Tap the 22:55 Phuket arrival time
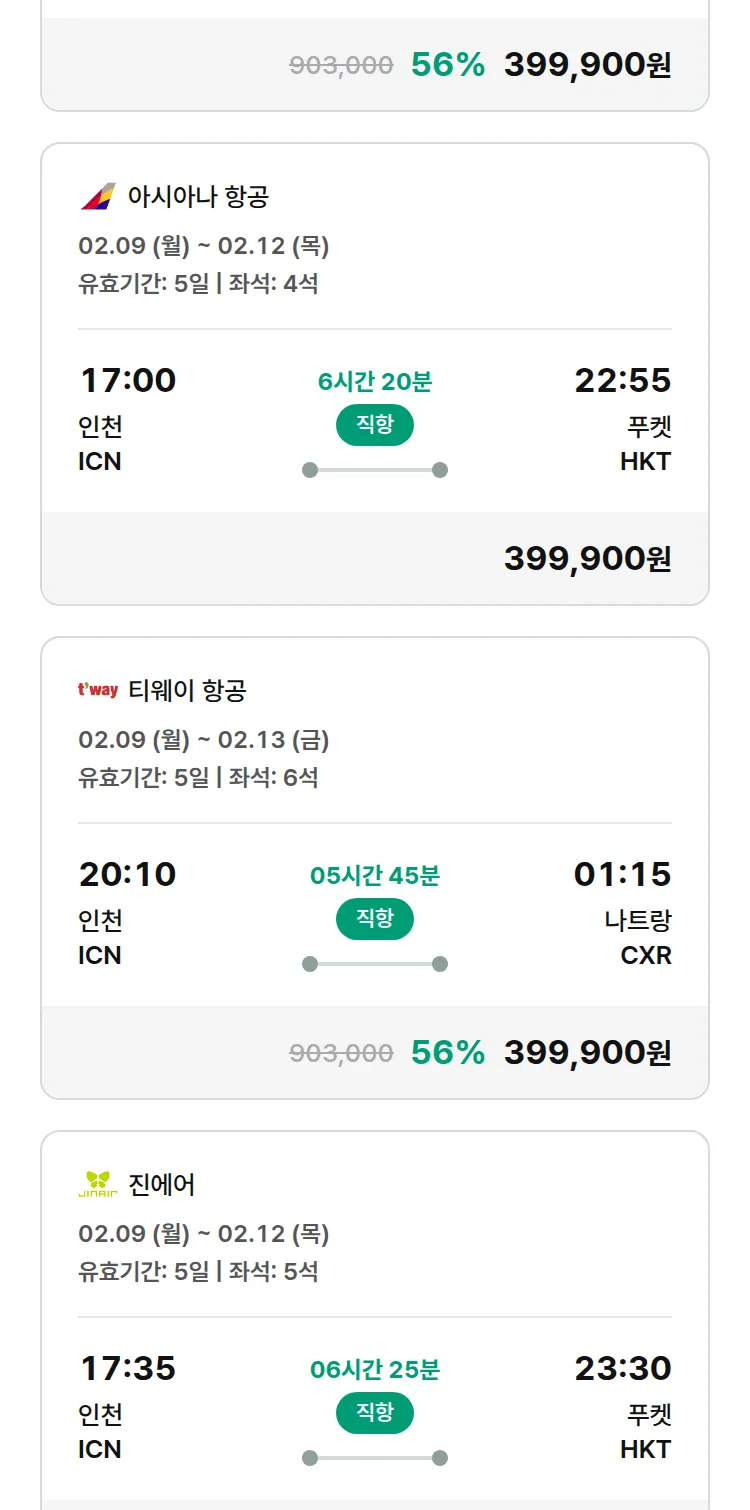The width and height of the screenshot is (750, 1510). tap(622, 381)
